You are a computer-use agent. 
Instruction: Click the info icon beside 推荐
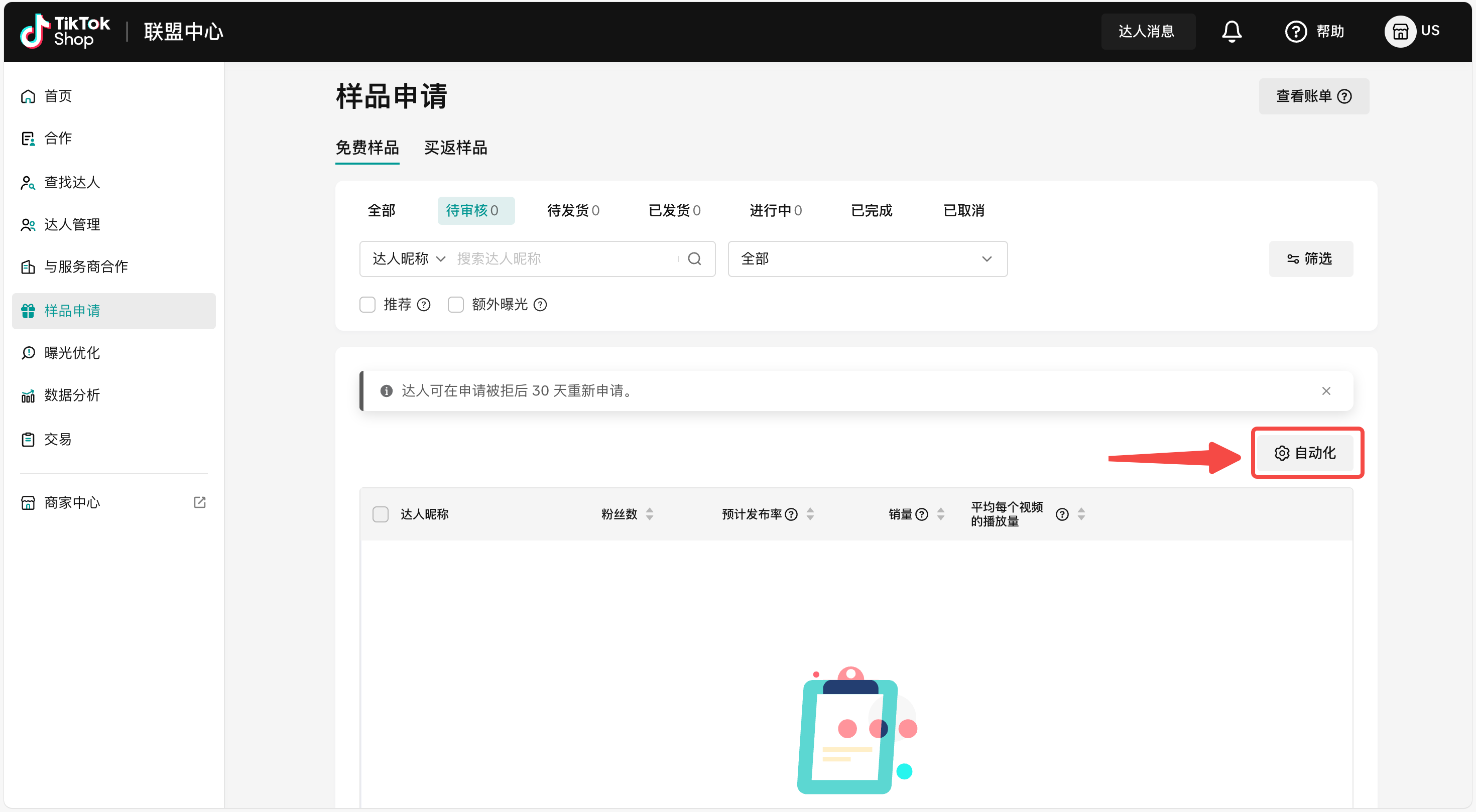click(x=423, y=305)
